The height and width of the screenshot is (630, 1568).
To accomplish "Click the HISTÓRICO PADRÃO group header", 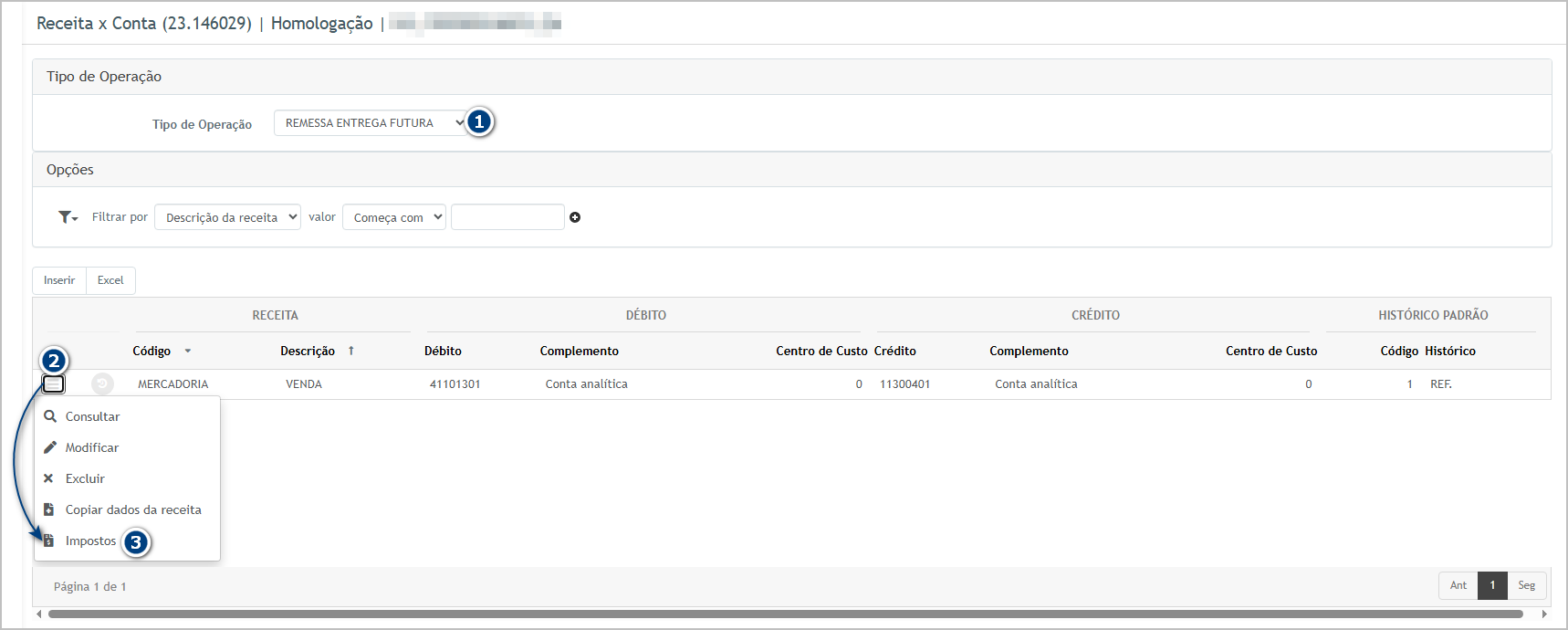I will tap(1433, 315).
